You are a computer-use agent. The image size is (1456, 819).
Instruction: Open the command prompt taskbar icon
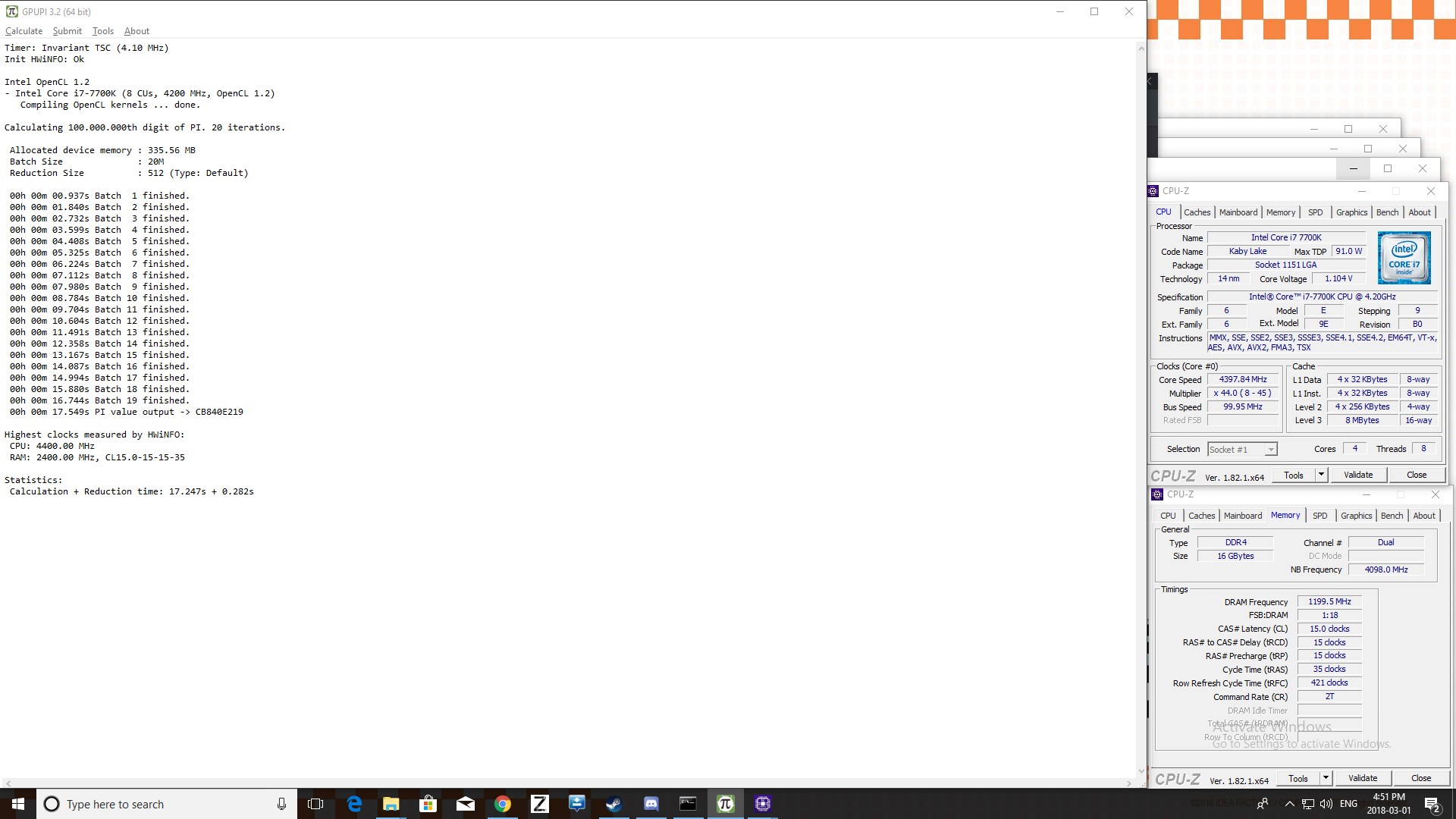pos(688,804)
